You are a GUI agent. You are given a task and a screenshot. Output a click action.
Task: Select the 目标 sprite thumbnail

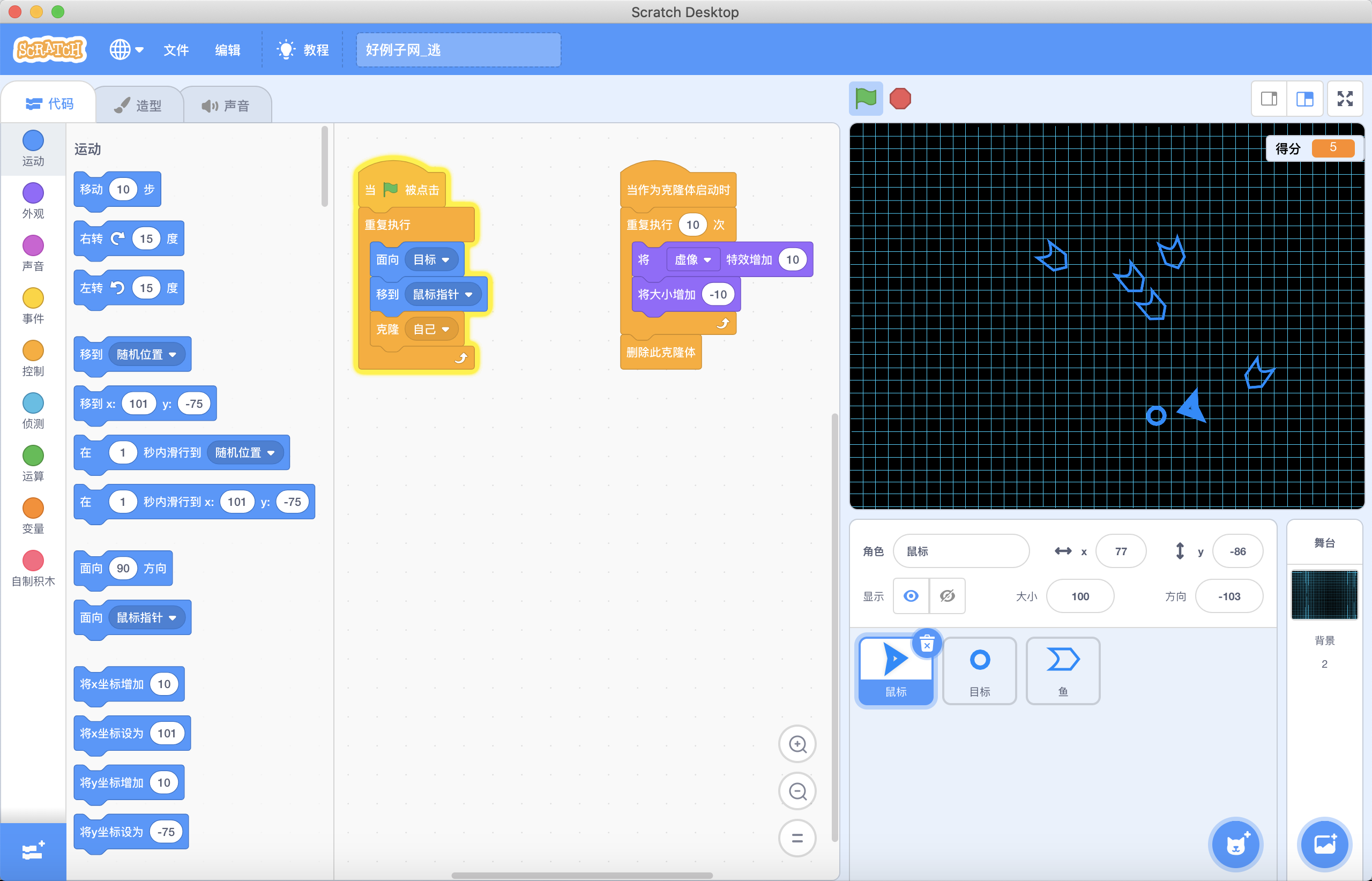(x=980, y=670)
